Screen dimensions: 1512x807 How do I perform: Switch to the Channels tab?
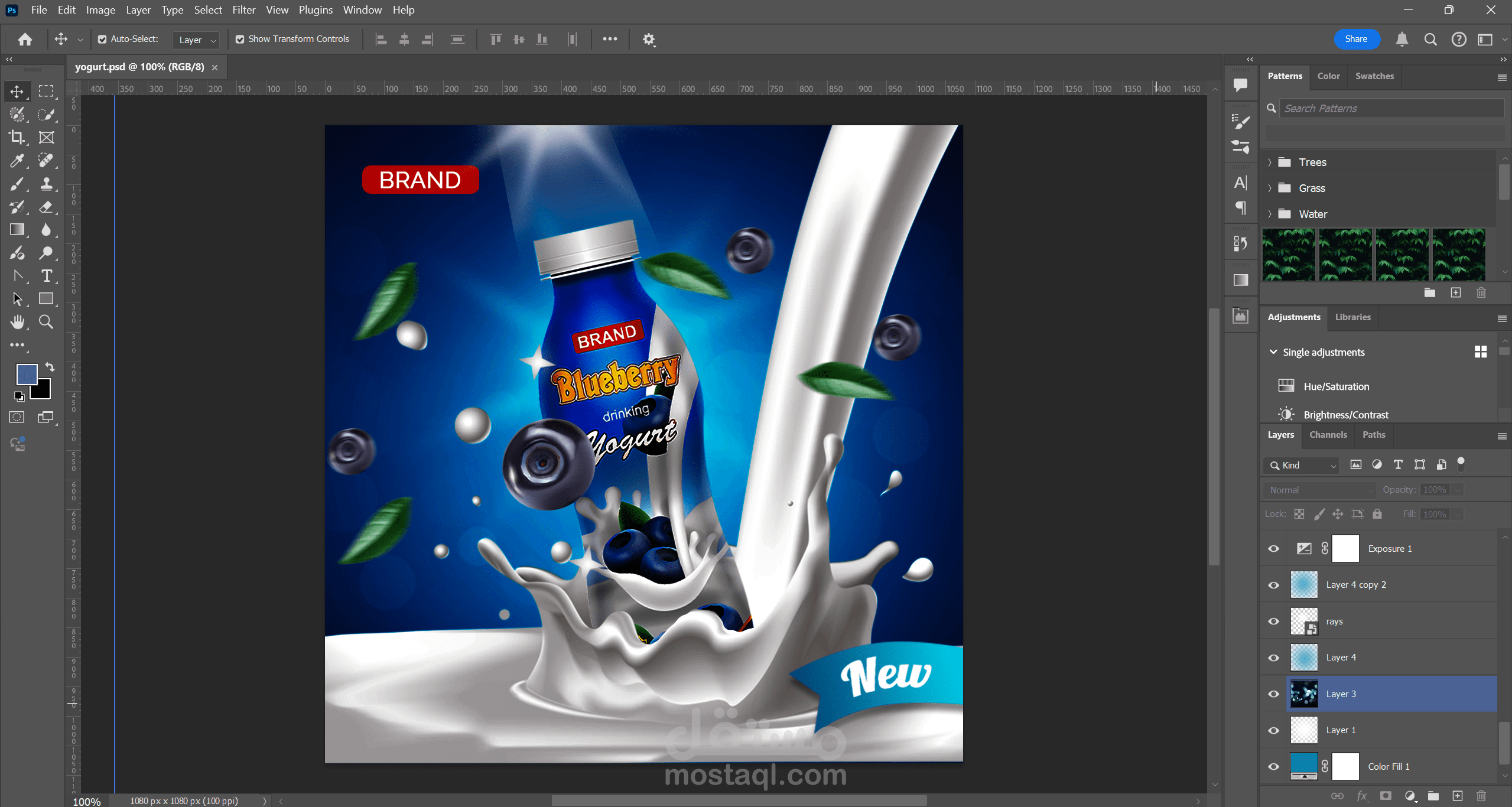(x=1328, y=435)
